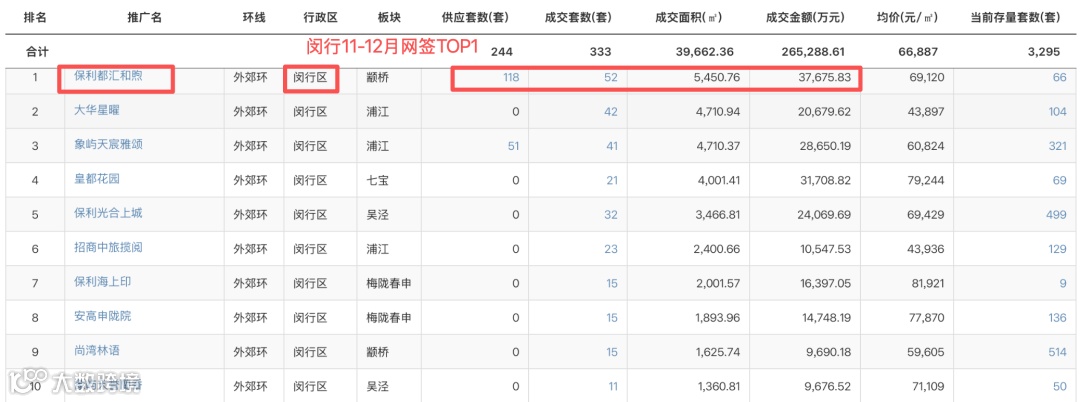Screen dimensions: 1080x402
Task: Click the 排名 column header
Action: point(35,17)
